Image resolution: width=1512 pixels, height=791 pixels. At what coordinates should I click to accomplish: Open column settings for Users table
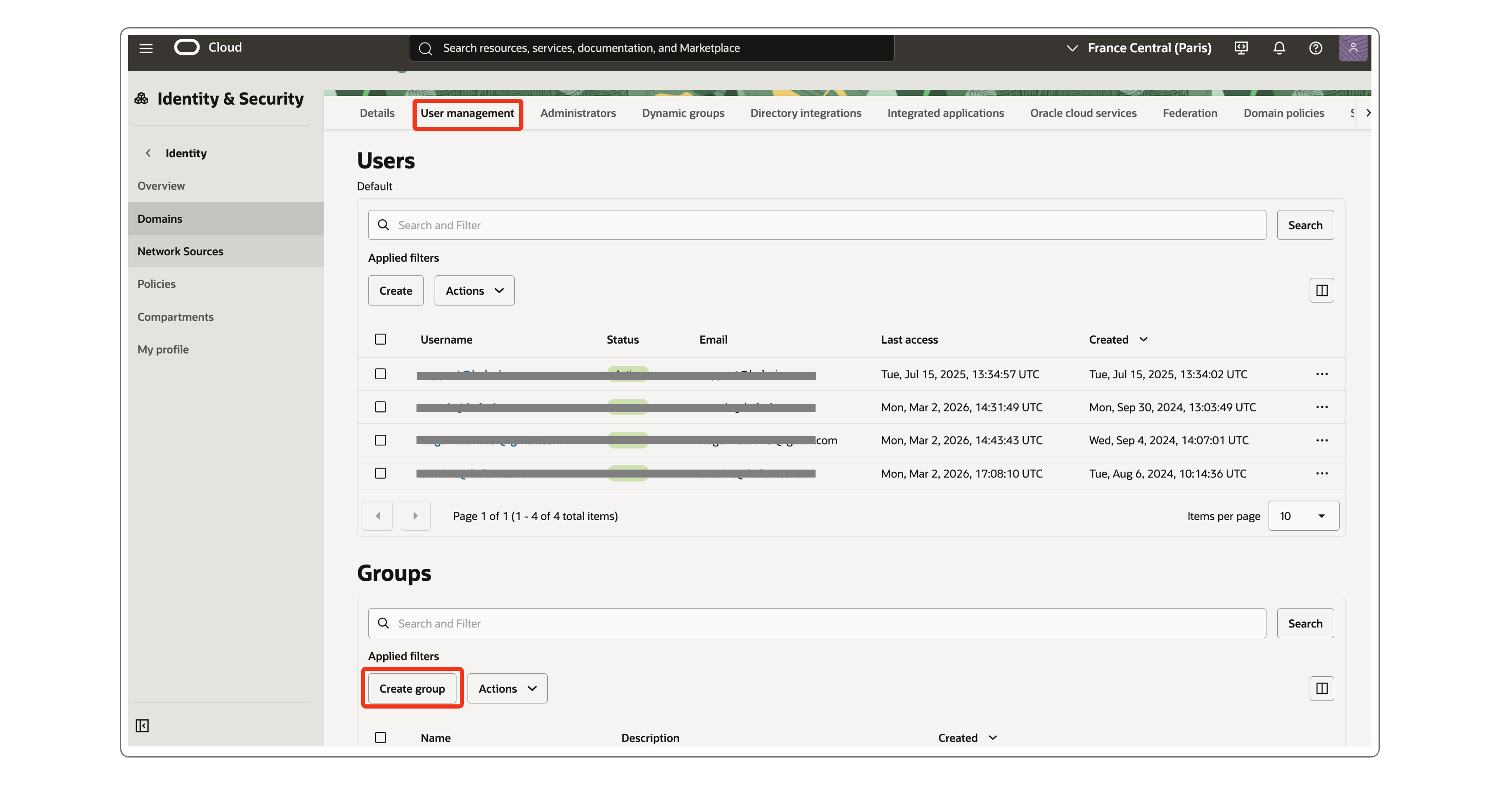[x=1321, y=290]
